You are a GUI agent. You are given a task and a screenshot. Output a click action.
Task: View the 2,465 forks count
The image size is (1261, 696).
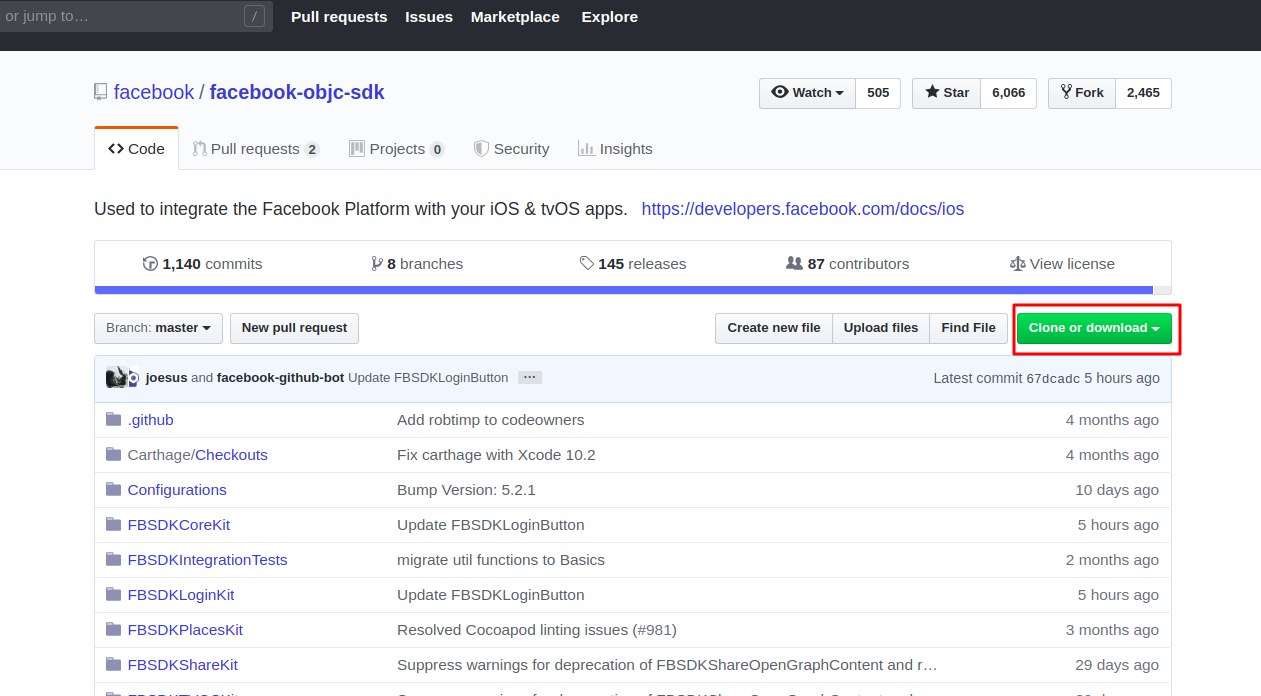(x=1143, y=93)
